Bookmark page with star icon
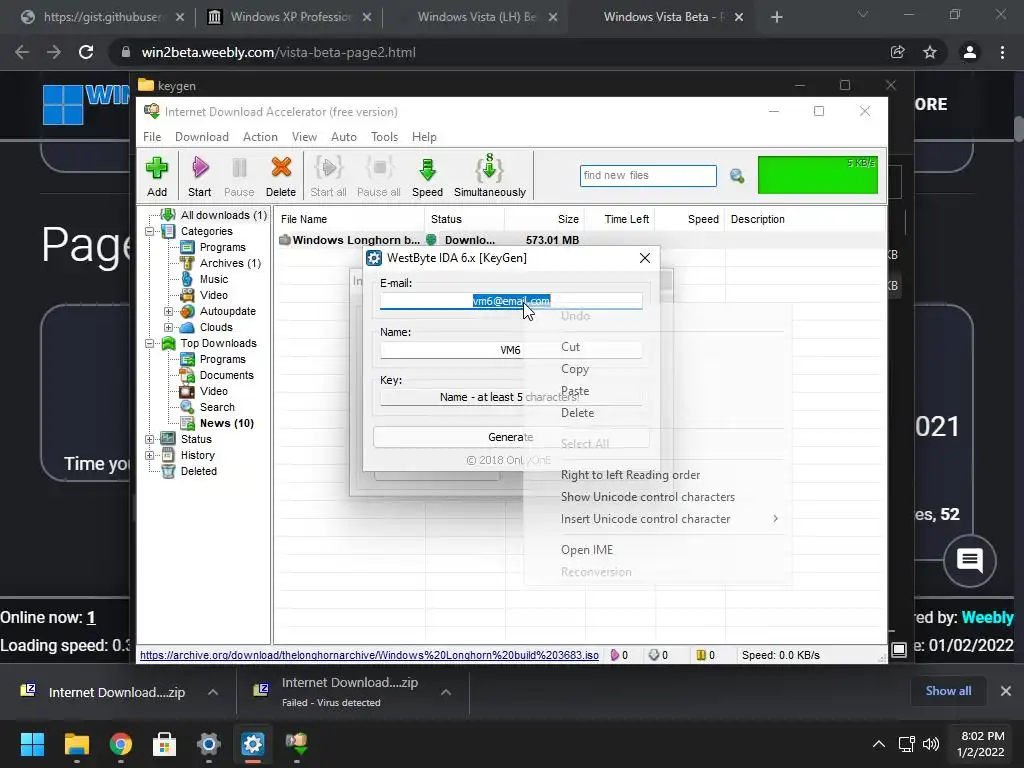Image resolution: width=1024 pixels, height=768 pixels. 930,52
